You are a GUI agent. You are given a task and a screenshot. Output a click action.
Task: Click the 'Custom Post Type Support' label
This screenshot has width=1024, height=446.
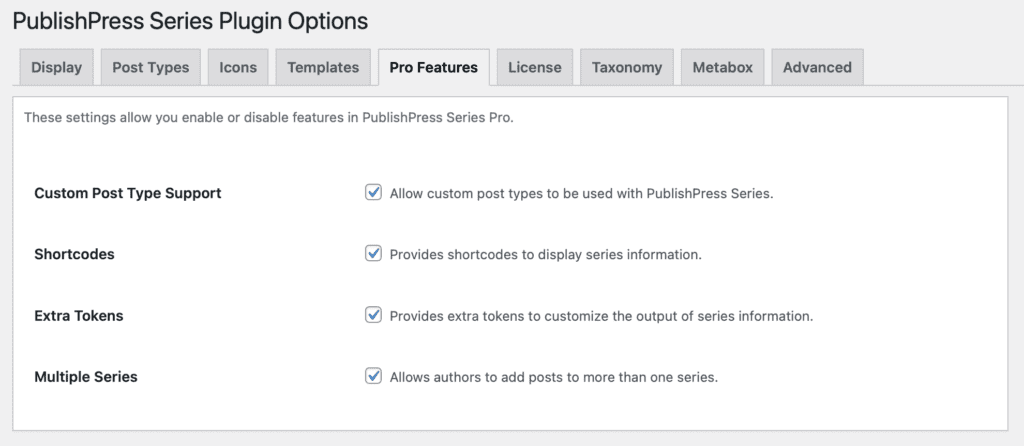coord(128,193)
